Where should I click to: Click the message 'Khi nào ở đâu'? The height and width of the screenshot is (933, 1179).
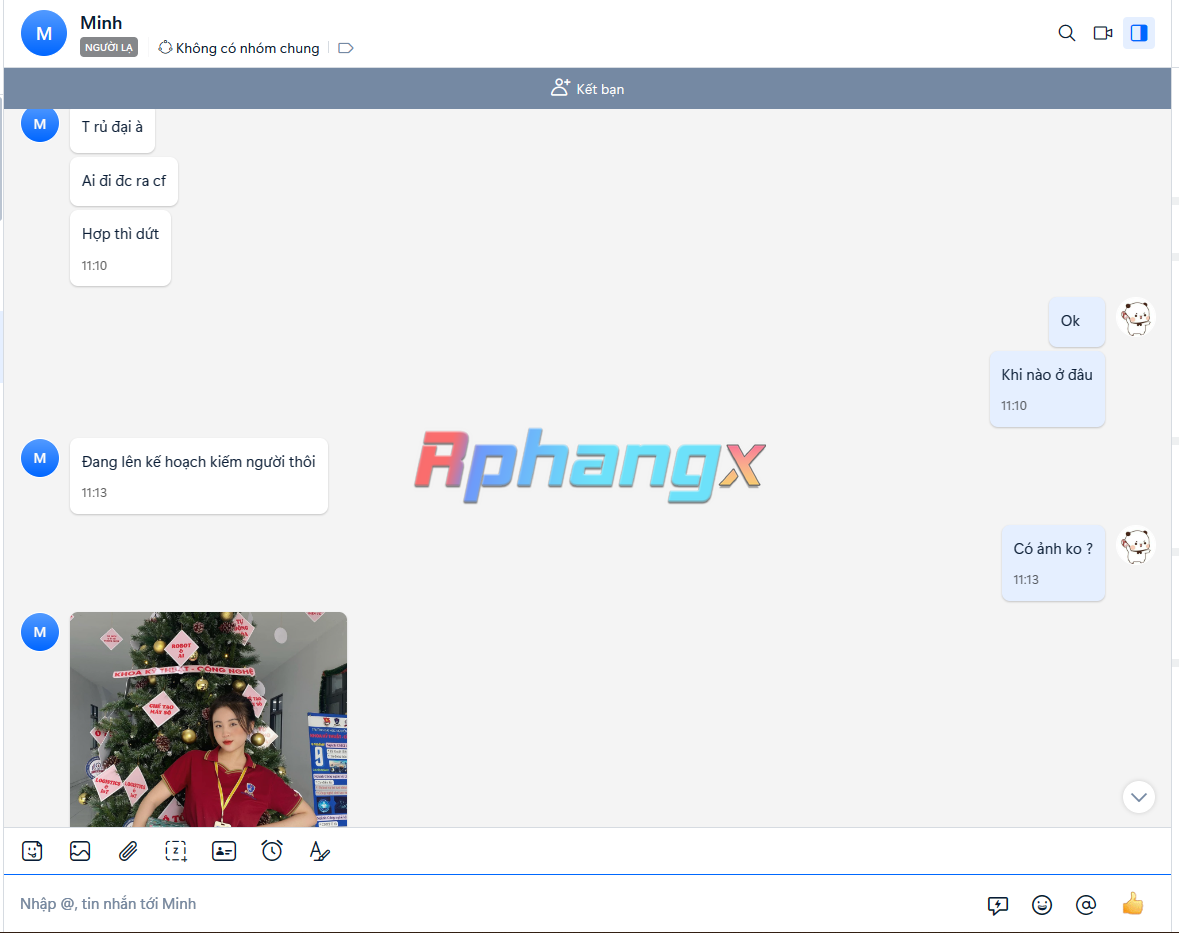(1047, 389)
